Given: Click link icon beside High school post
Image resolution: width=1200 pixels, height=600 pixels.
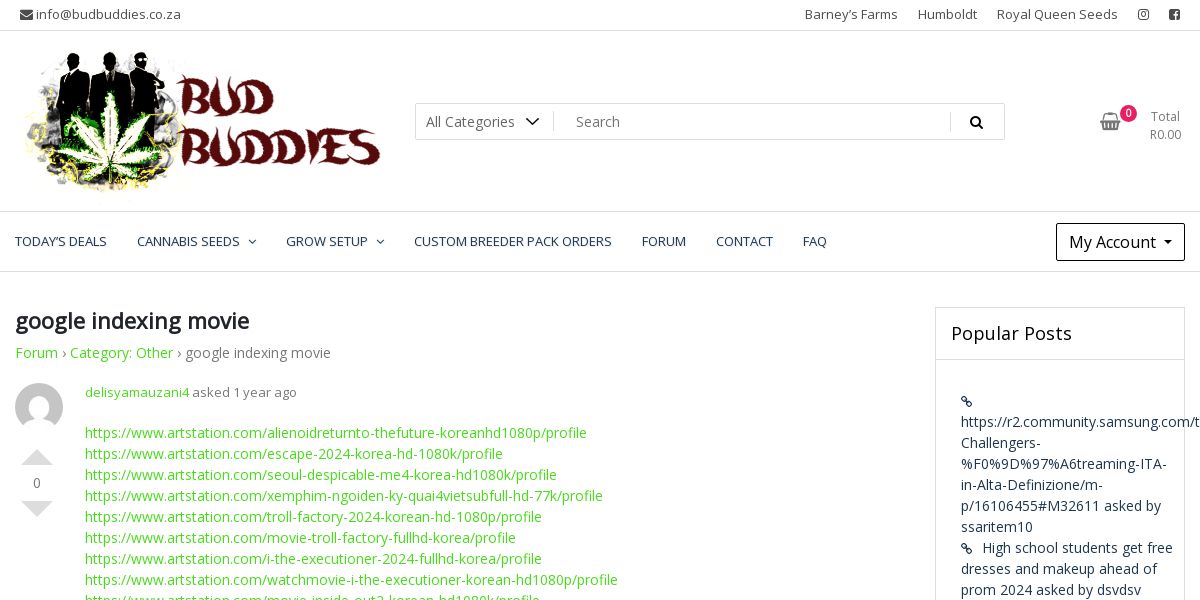Looking at the screenshot, I should (967, 548).
